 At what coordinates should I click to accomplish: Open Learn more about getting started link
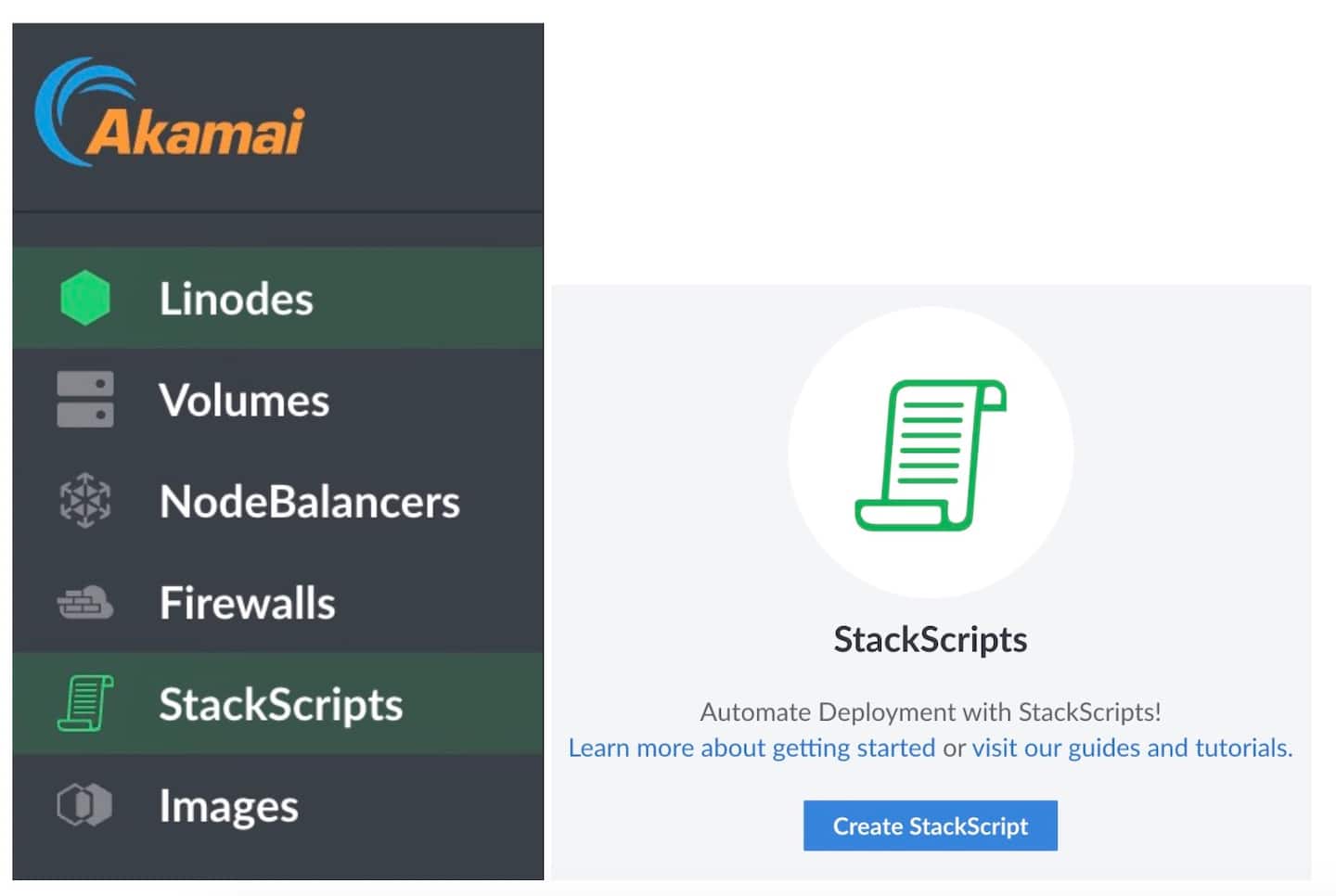click(x=751, y=748)
